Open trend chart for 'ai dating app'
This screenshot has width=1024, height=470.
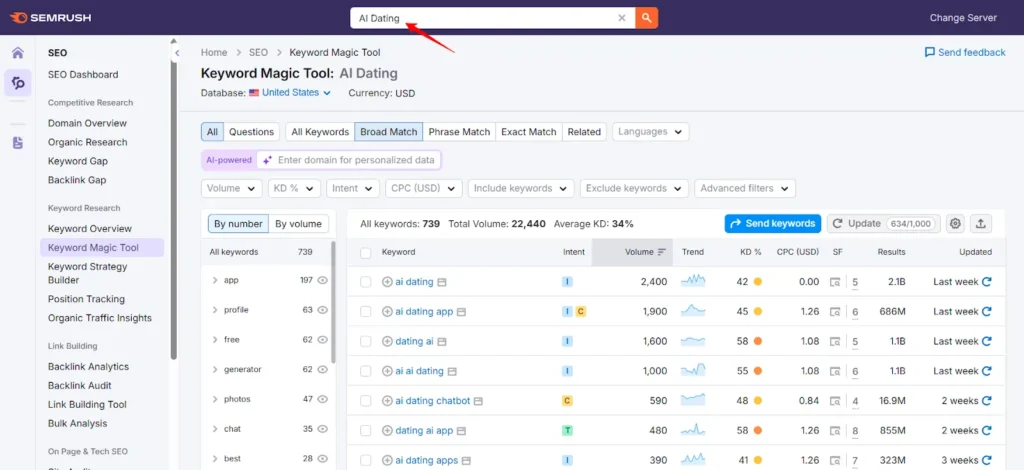[693, 311]
